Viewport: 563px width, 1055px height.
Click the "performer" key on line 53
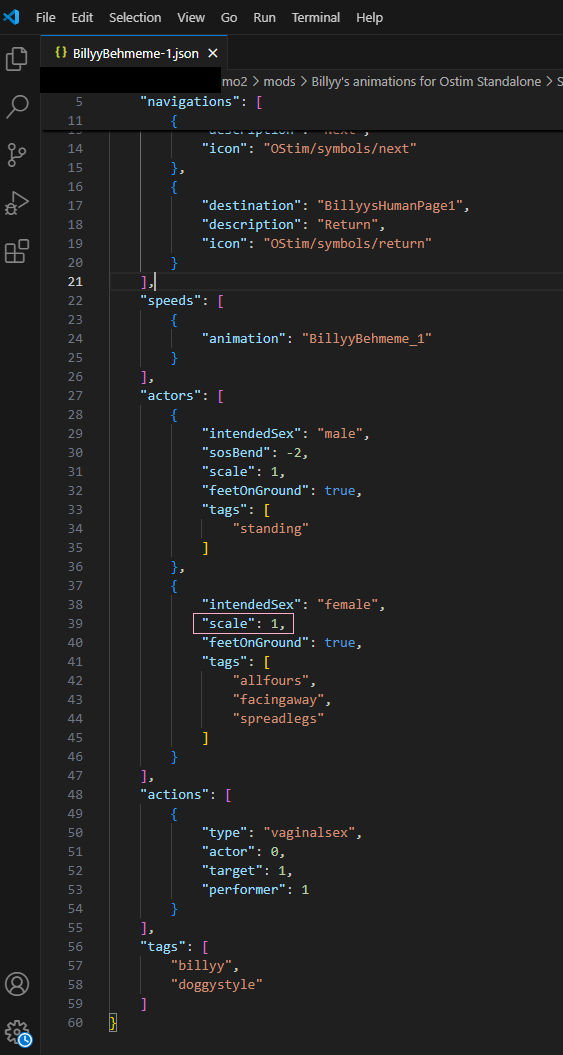click(243, 889)
